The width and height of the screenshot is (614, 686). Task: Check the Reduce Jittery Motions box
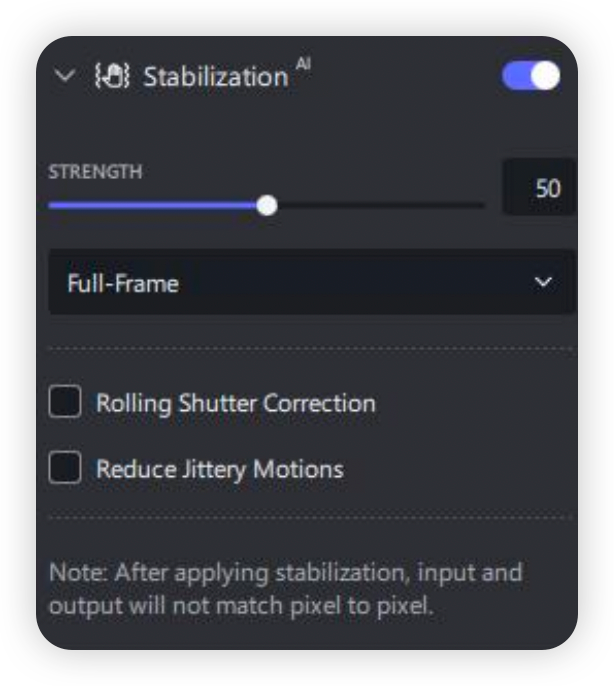[65, 468]
